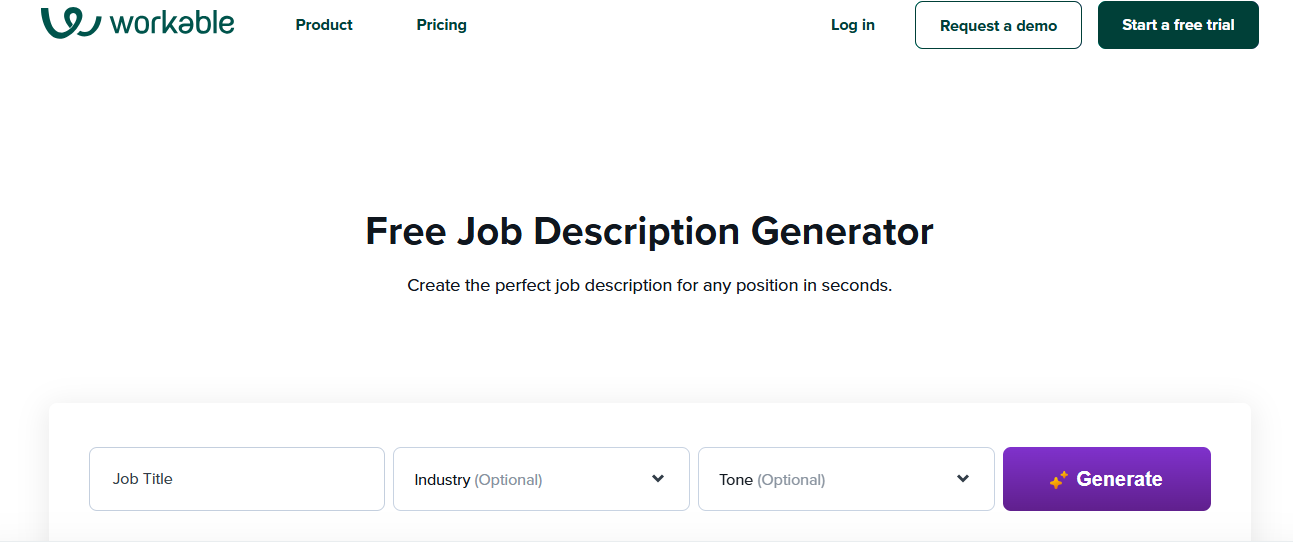
Task: Click the (Optional) hint next to Tone
Action: point(791,480)
